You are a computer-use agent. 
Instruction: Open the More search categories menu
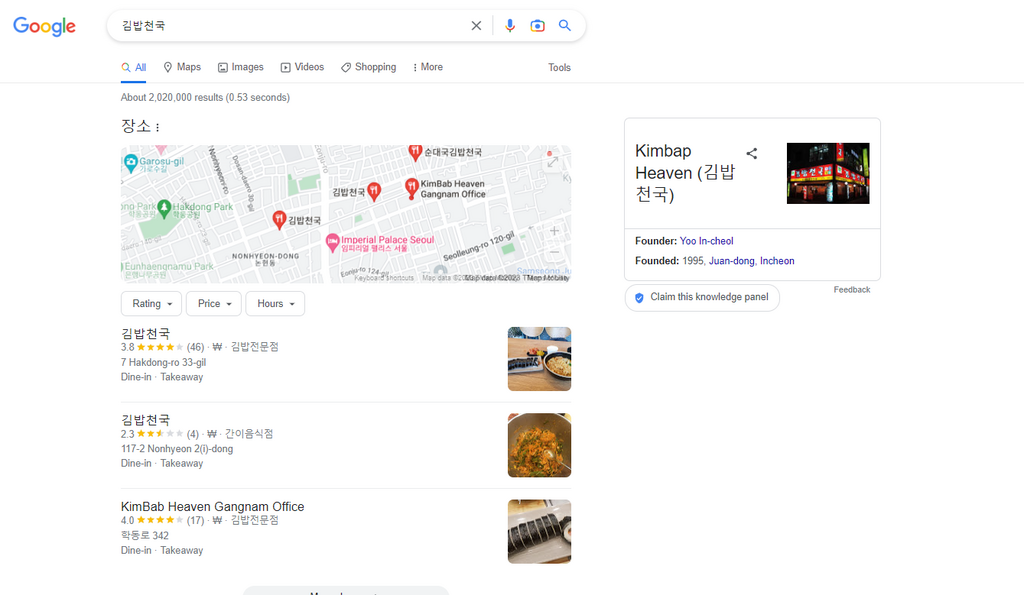(428, 67)
